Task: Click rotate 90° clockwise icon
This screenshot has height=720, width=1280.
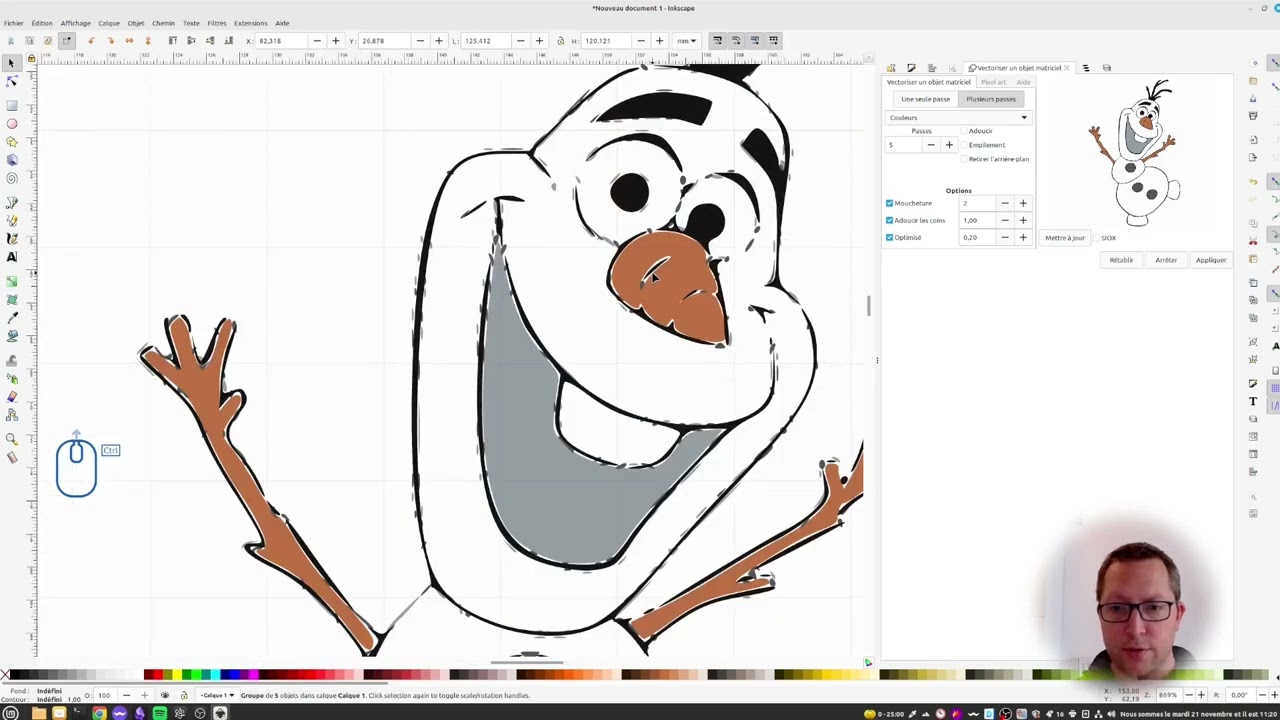Action: coord(110,41)
